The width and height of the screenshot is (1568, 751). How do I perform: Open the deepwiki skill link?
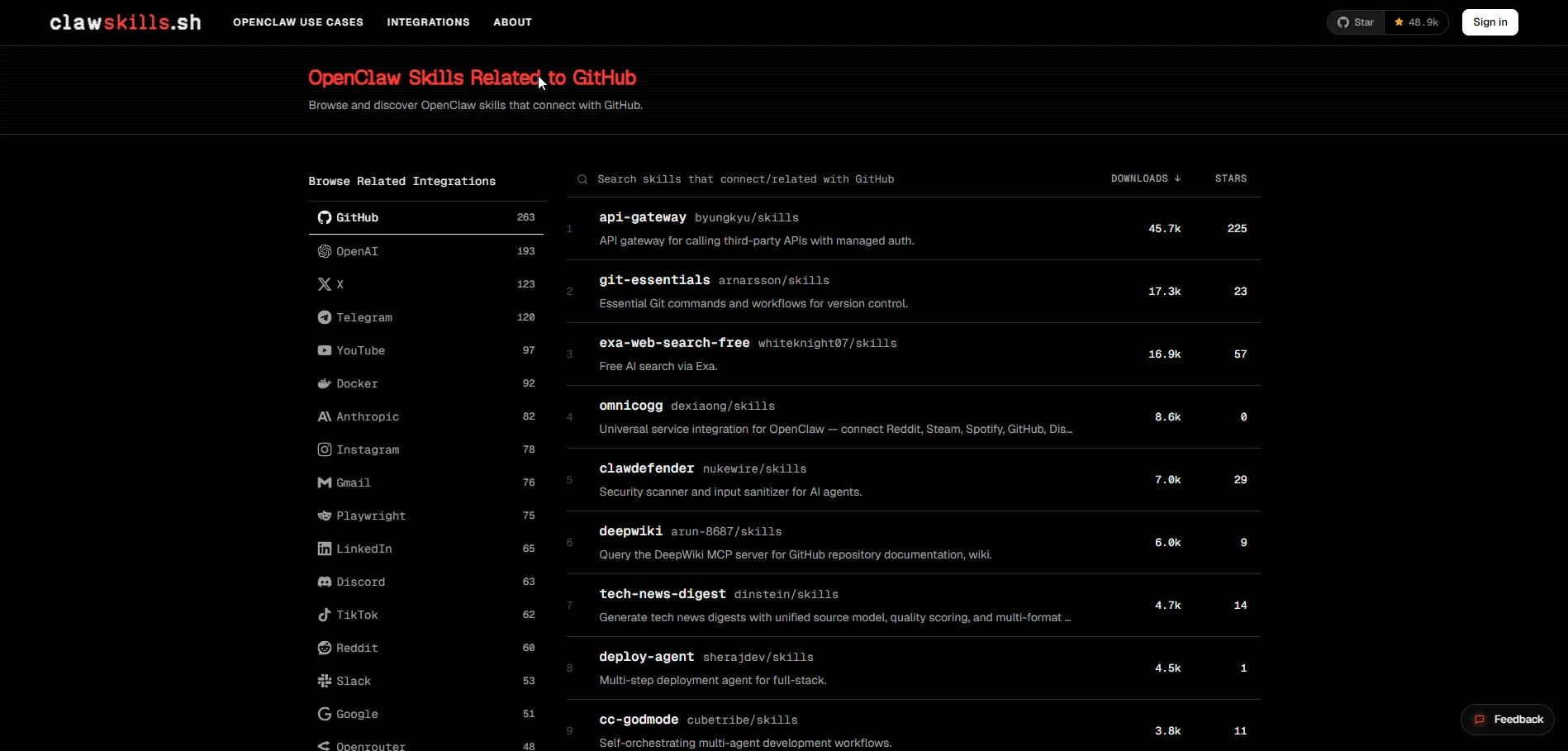631,531
